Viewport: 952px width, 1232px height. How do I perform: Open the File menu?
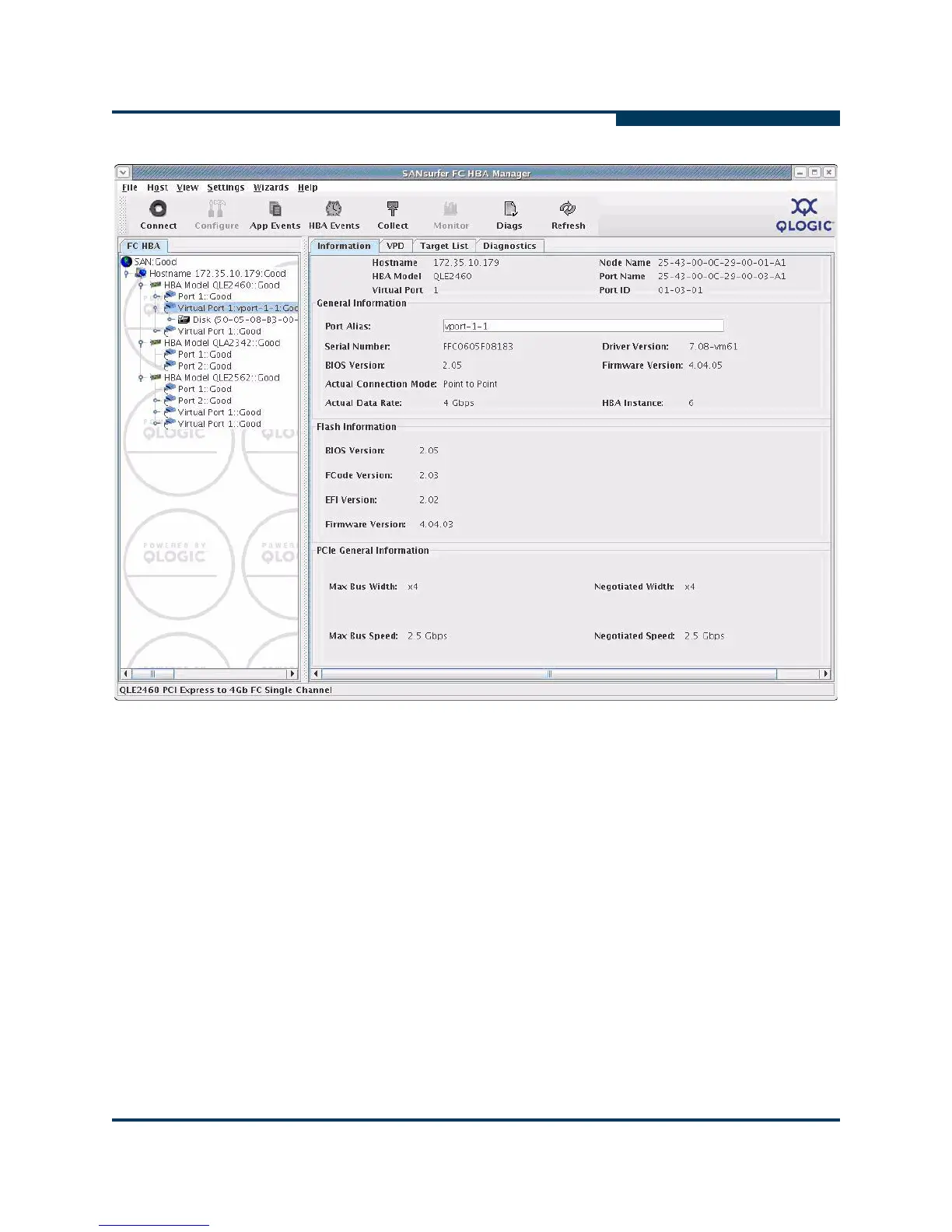[x=129, y=187]
